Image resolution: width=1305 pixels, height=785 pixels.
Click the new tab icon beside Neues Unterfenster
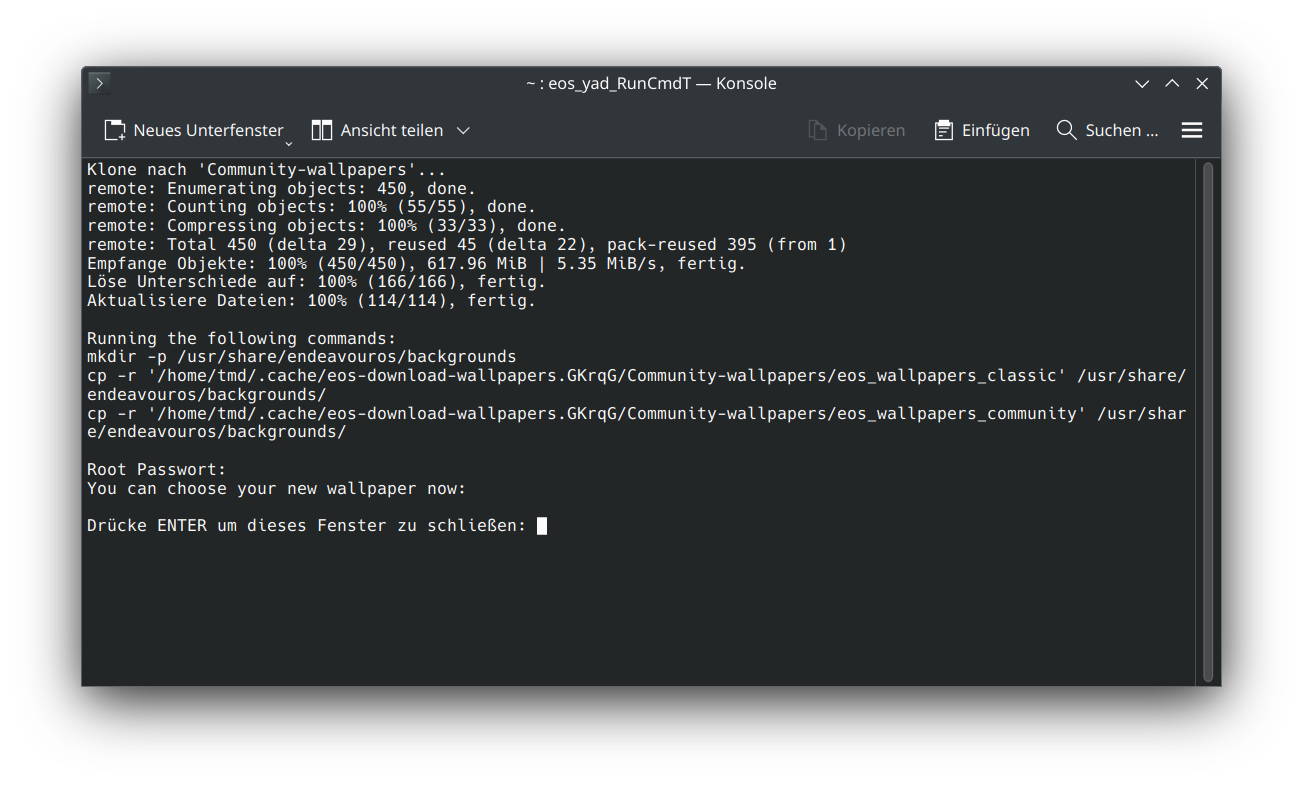(115, 131)
